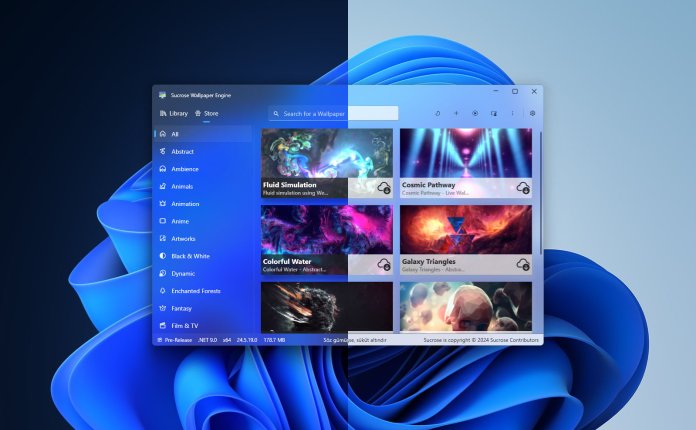Click the .NET 9.0 status entry

click(207, 340)
